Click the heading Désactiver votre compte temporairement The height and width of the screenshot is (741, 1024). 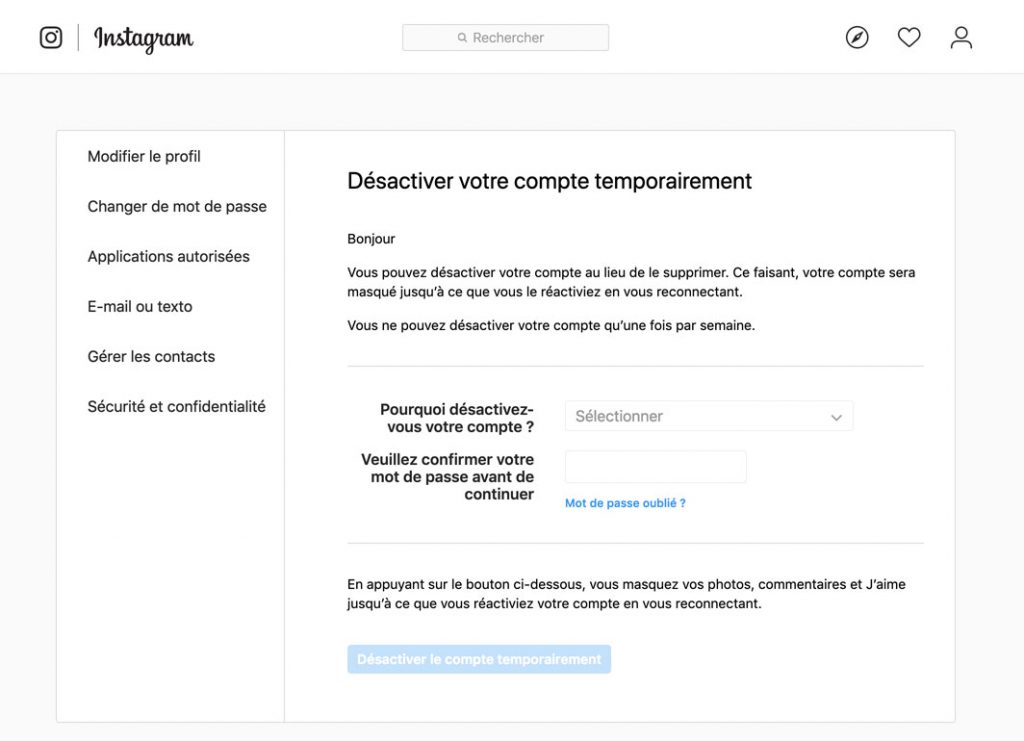(x=549, y=181)
